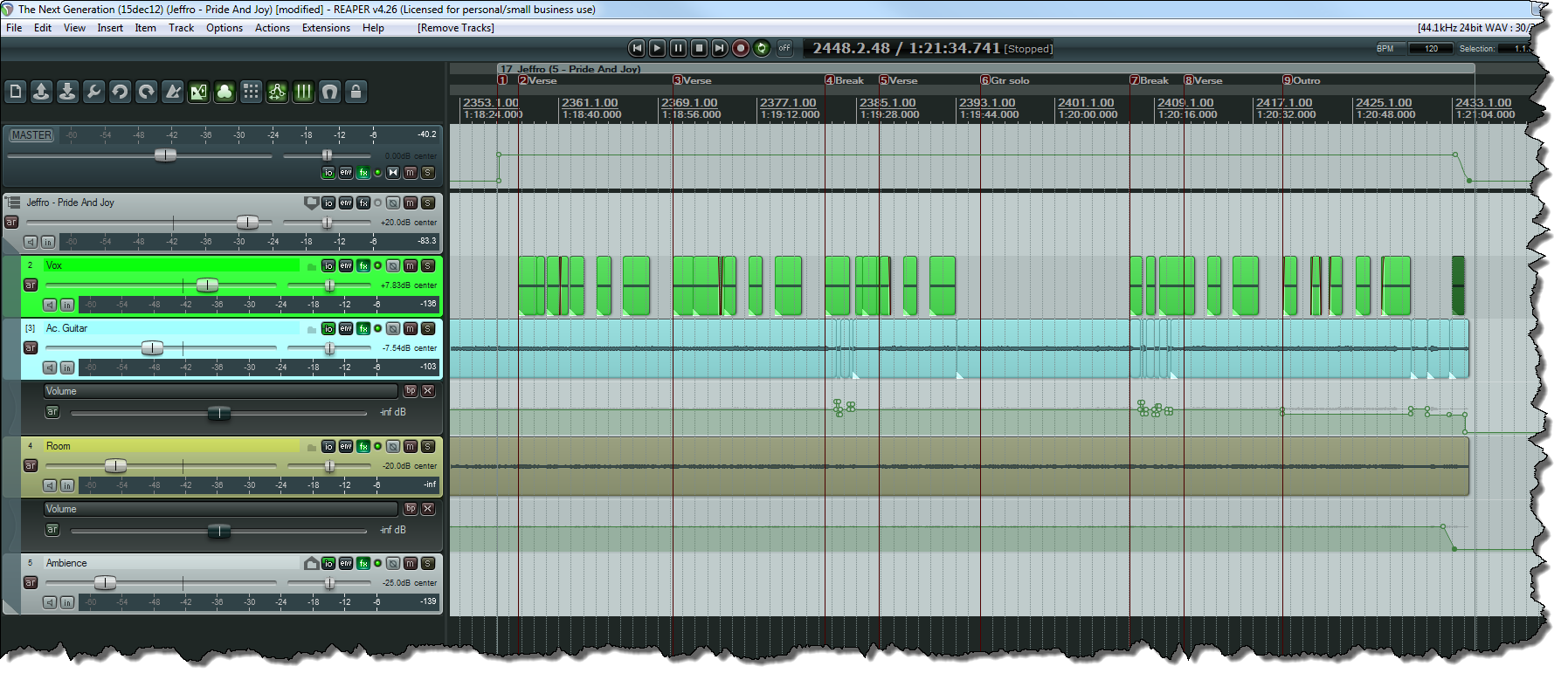Save the project using the download-arrow icon
This screenshot has height=680, width=1568.
(67, 92)
